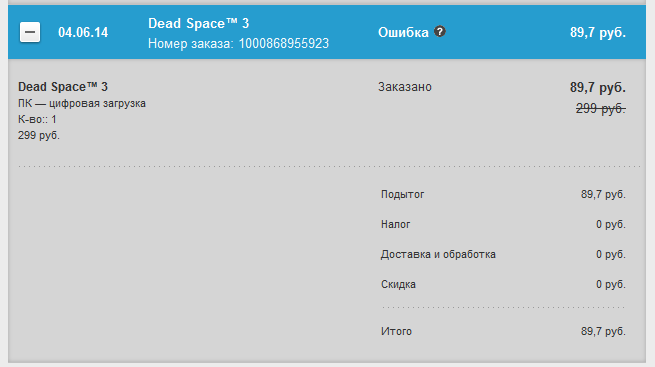The height and width of the screenshot is (367, 655).
Task: Open the Dead Space™ 3 header title
Action: [x=198, y=23]
